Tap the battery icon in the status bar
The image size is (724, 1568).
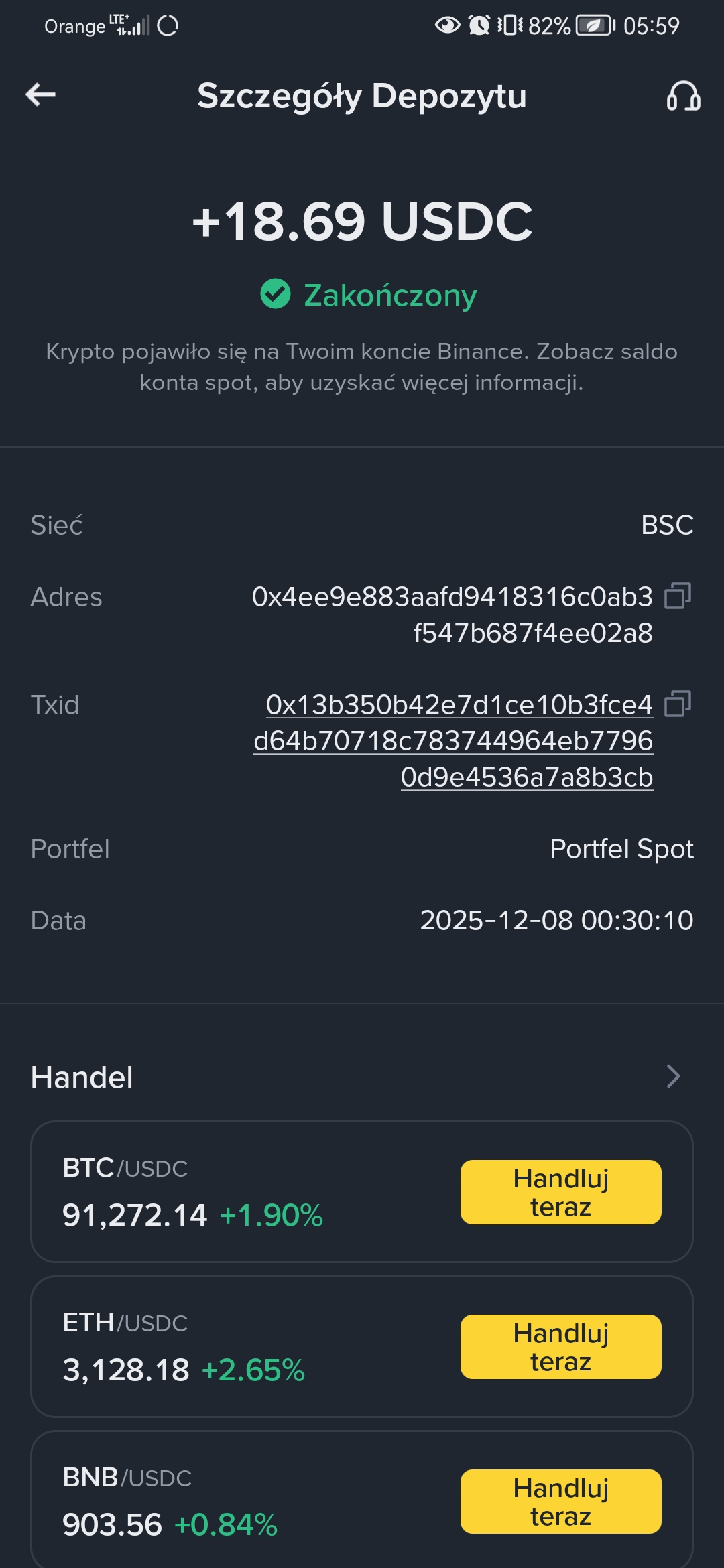pyautogui.click(x=595, y=26)
